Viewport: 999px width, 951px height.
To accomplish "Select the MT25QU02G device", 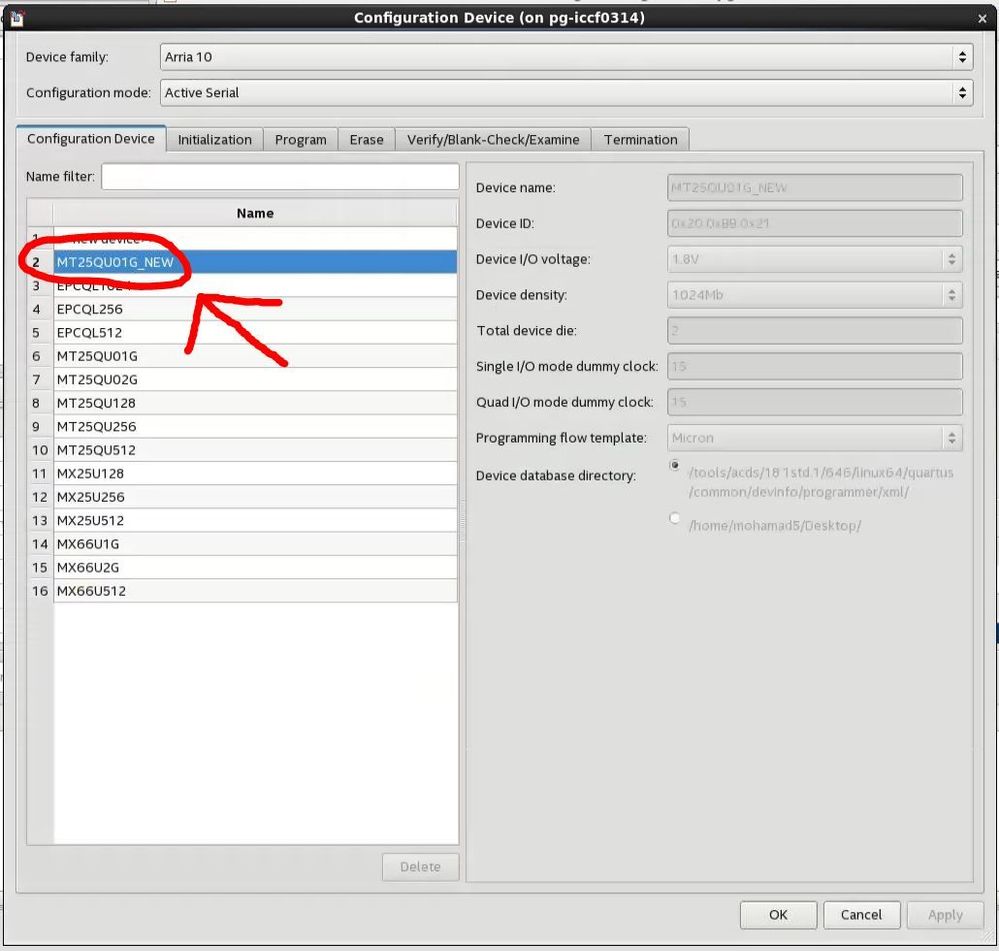I will (255, 380).
